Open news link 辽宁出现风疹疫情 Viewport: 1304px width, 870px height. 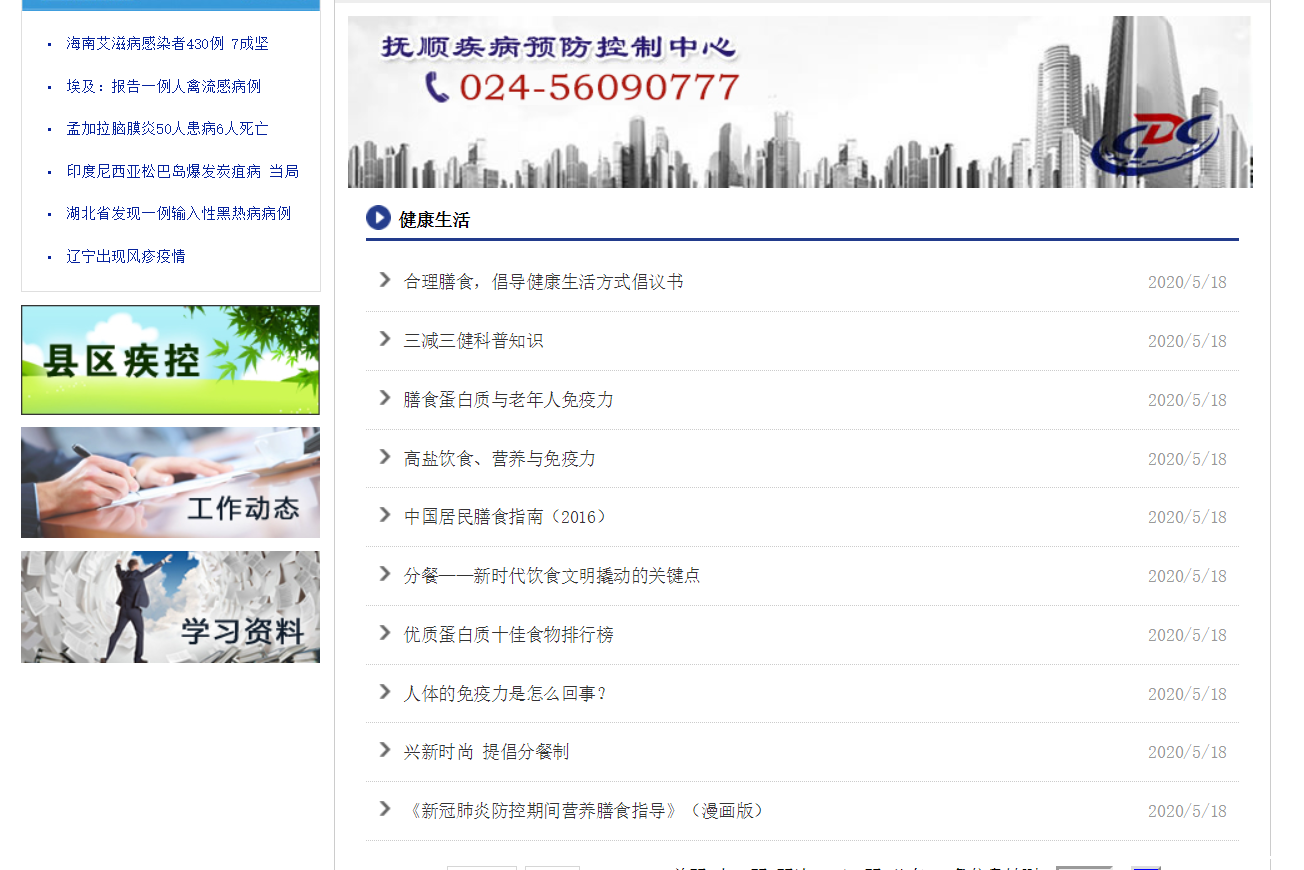point(126,257)
